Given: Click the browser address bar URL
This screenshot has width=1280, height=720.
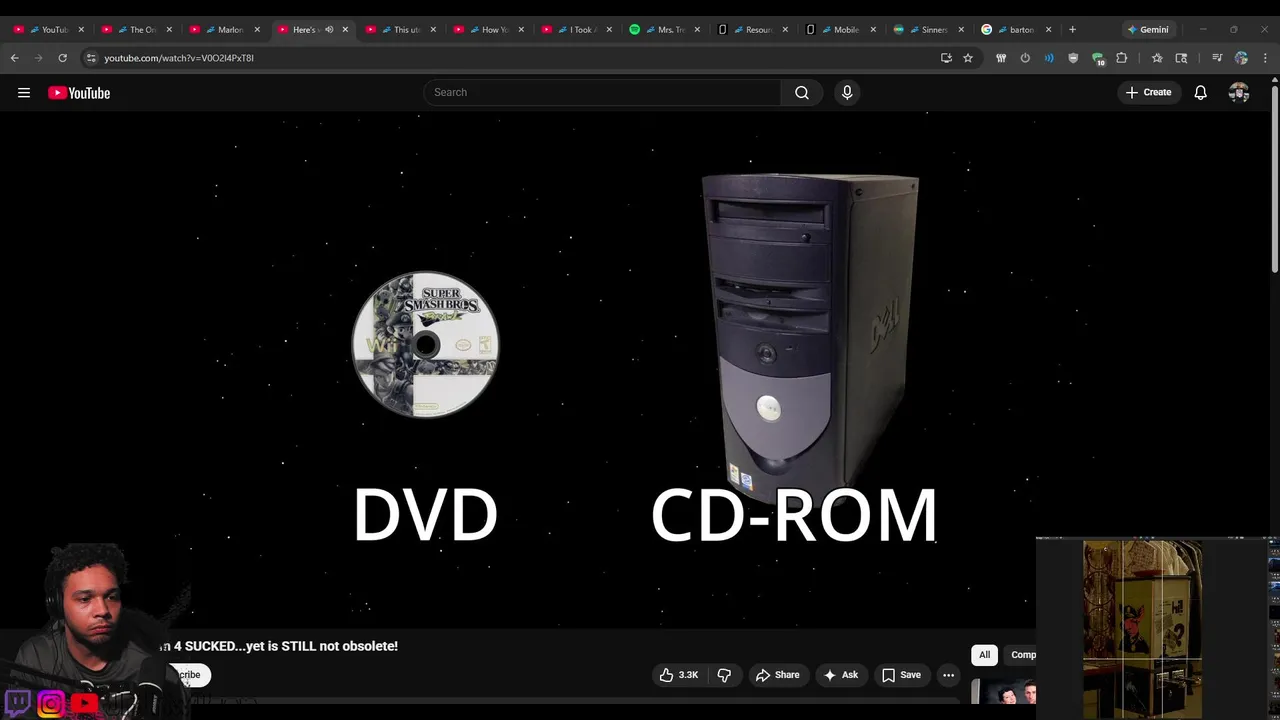Looking at the screenshot, I should (179, 58).
